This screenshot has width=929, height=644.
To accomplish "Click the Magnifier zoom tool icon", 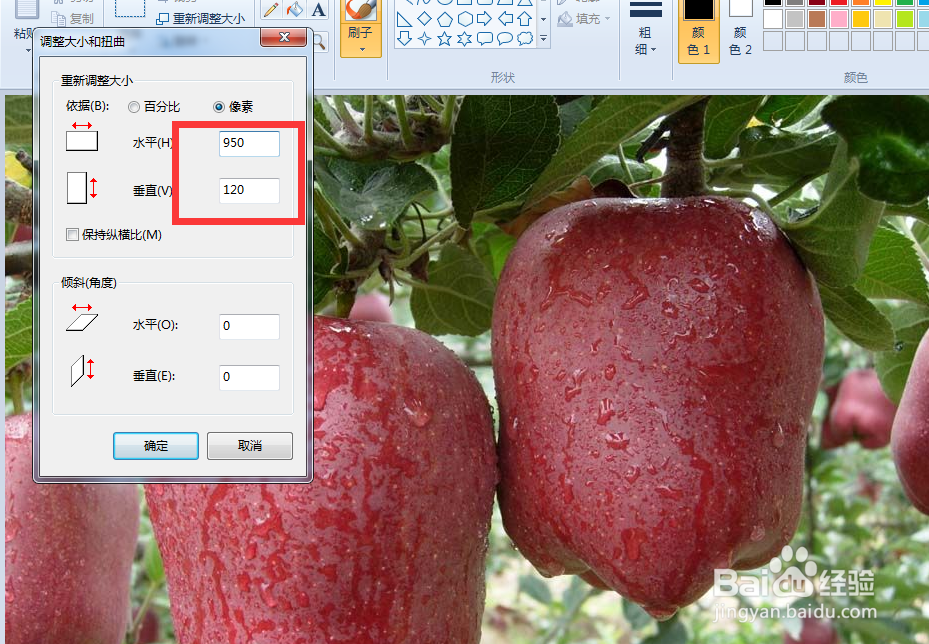I will click(319, 41).
